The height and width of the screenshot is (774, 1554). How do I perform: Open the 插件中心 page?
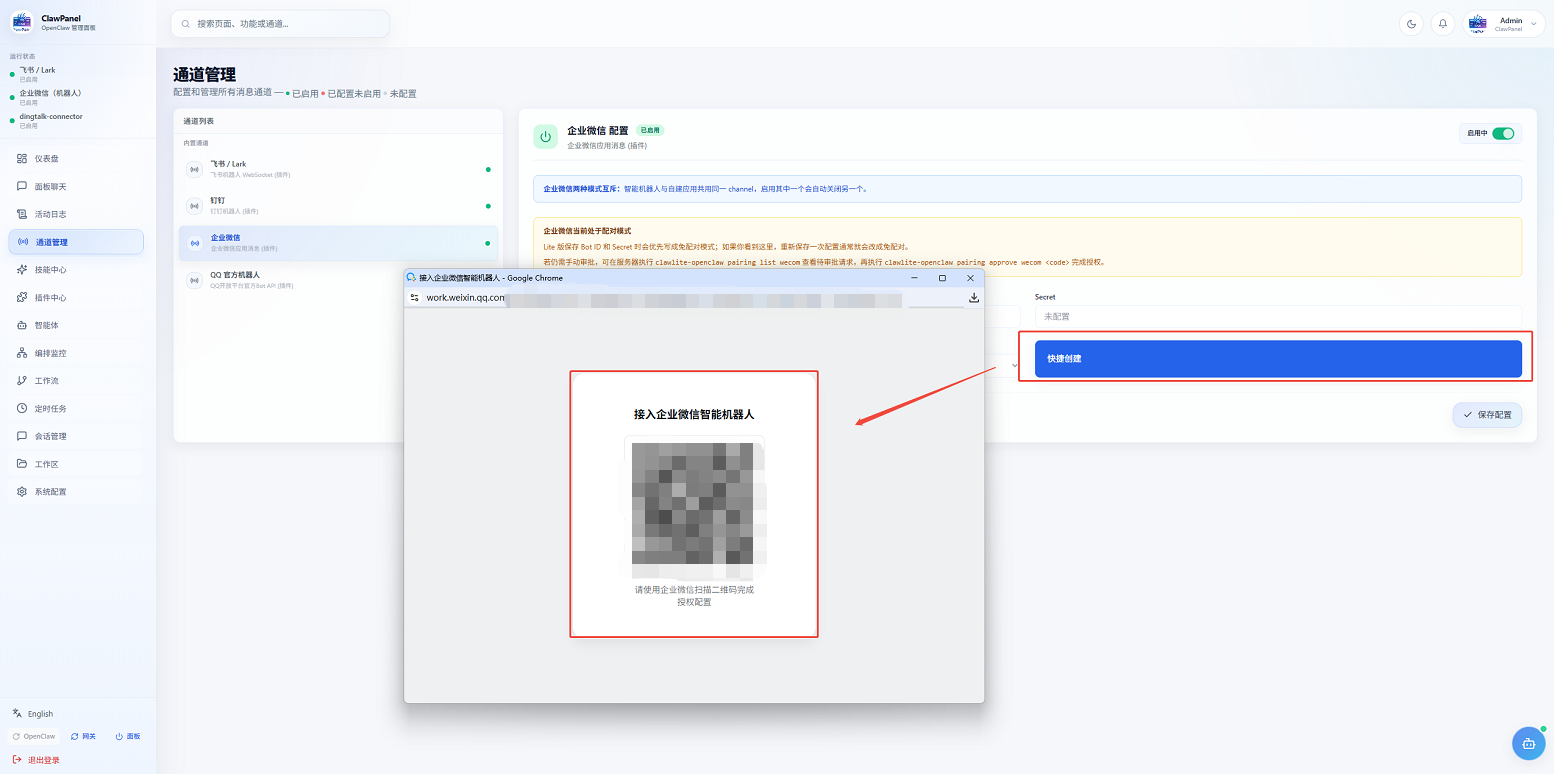pyautogui.click(x=76, y=298)
